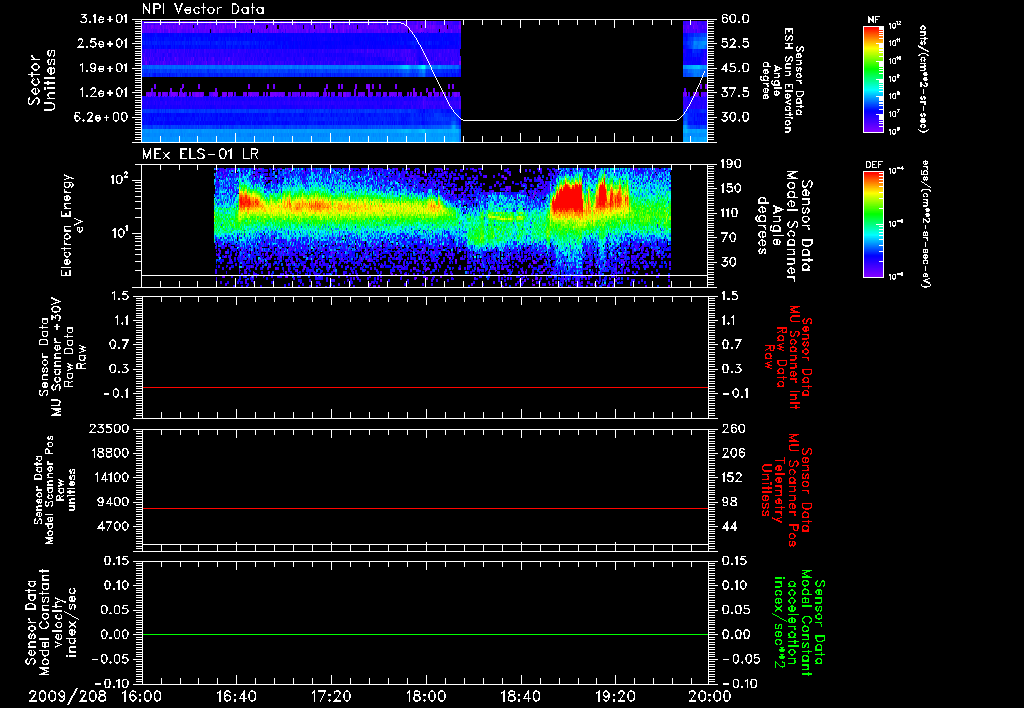Click the 260 telemetry tick label
Viewport: 1024px width, 708px height.
(731, 429)
